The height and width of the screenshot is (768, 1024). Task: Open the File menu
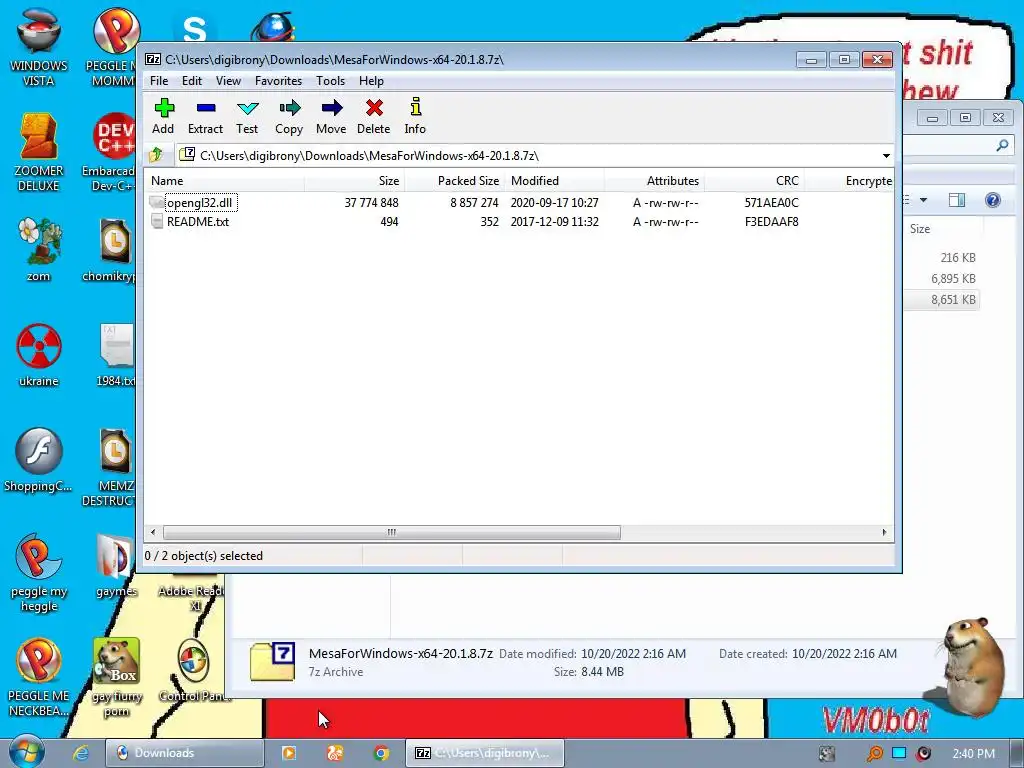coord(159,81)
